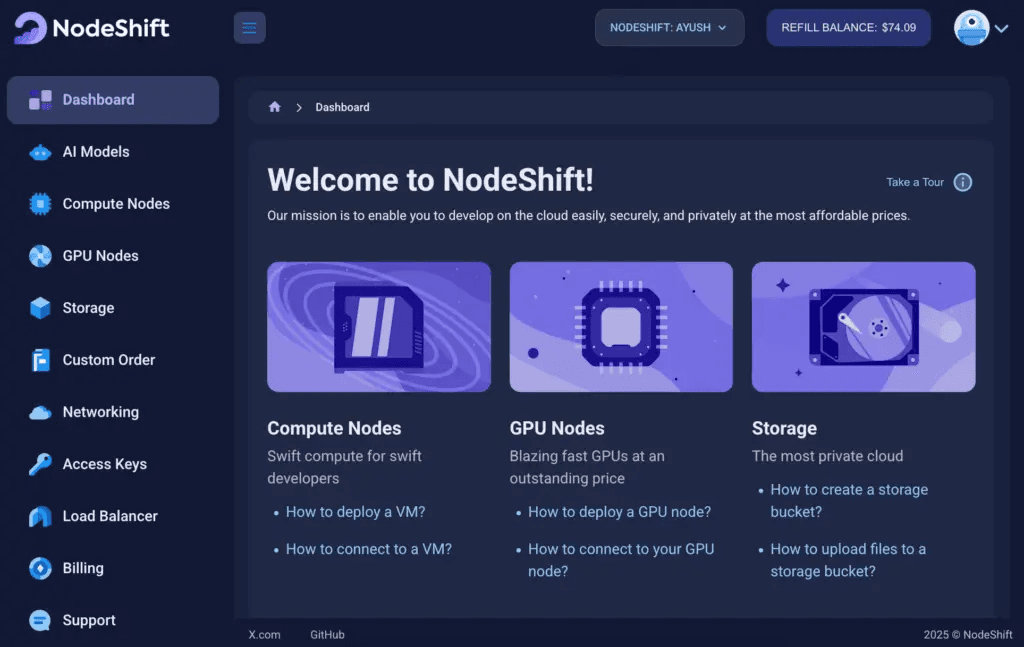
Task: Click the Refill Balance $74.09 button
Action: click(x=848, y=27)
